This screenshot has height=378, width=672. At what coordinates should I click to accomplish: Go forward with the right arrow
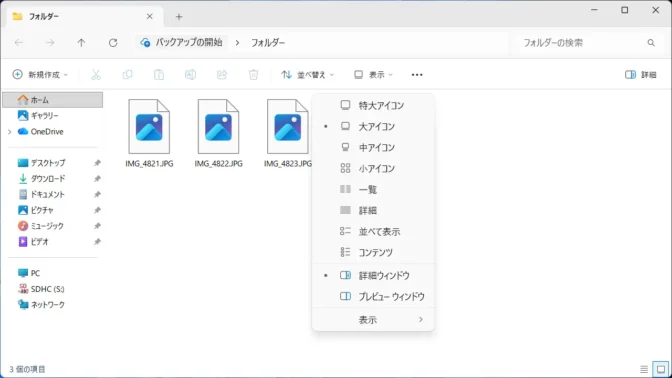(x=50, y=42)
